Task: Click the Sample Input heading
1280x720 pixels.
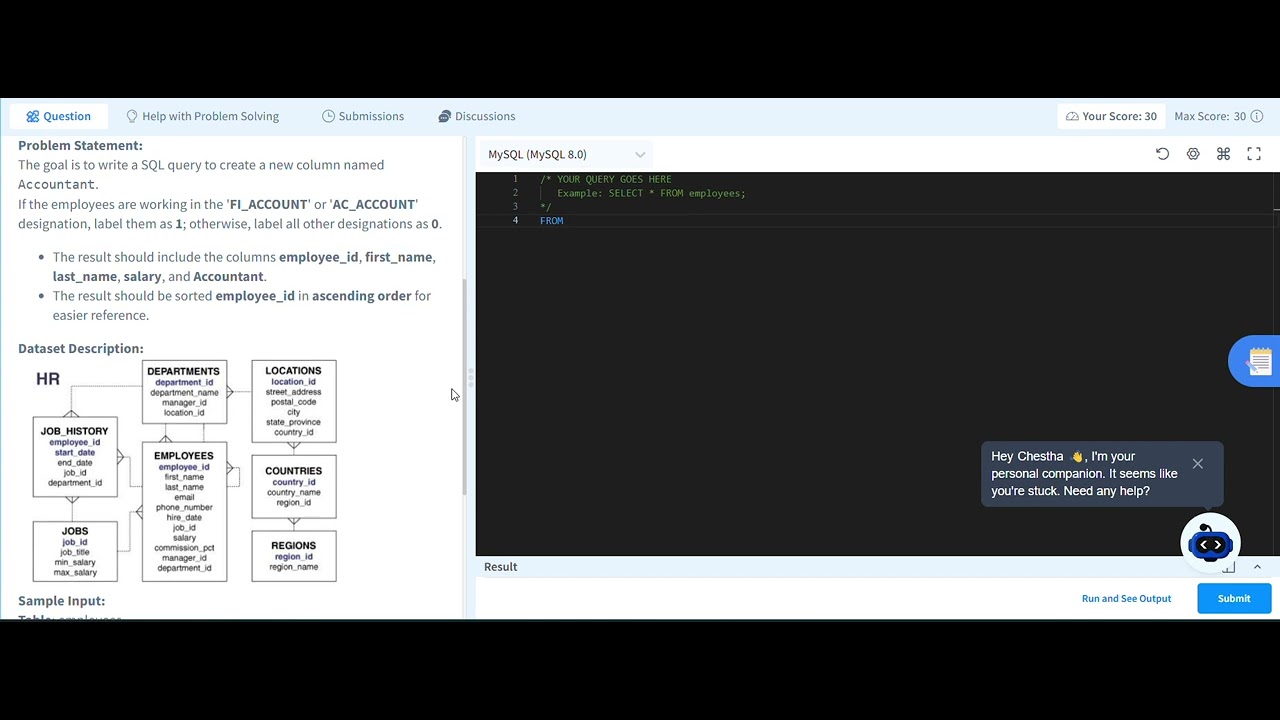Action: click(61, 600)
